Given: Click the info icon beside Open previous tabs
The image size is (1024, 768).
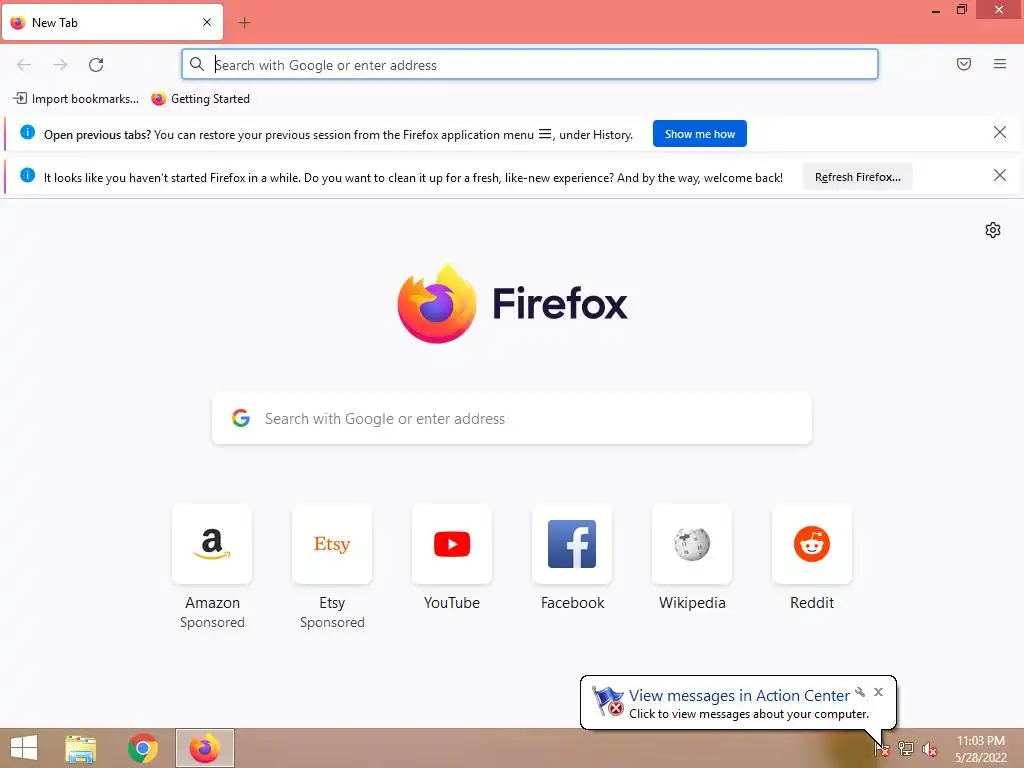Looking at the screenshot, I should [27, 132].
